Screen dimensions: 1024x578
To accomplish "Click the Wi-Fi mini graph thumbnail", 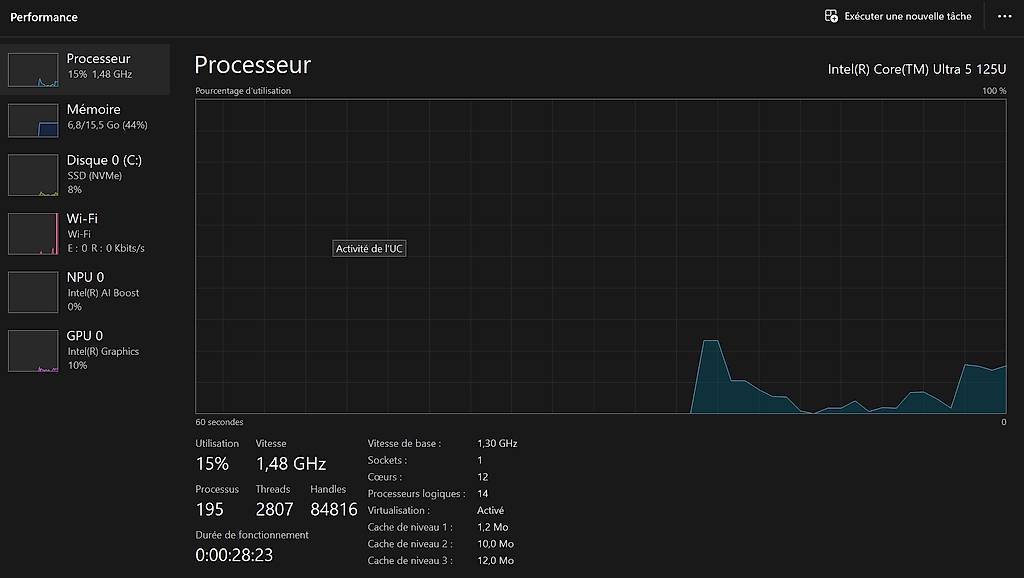I will [34, 234].
